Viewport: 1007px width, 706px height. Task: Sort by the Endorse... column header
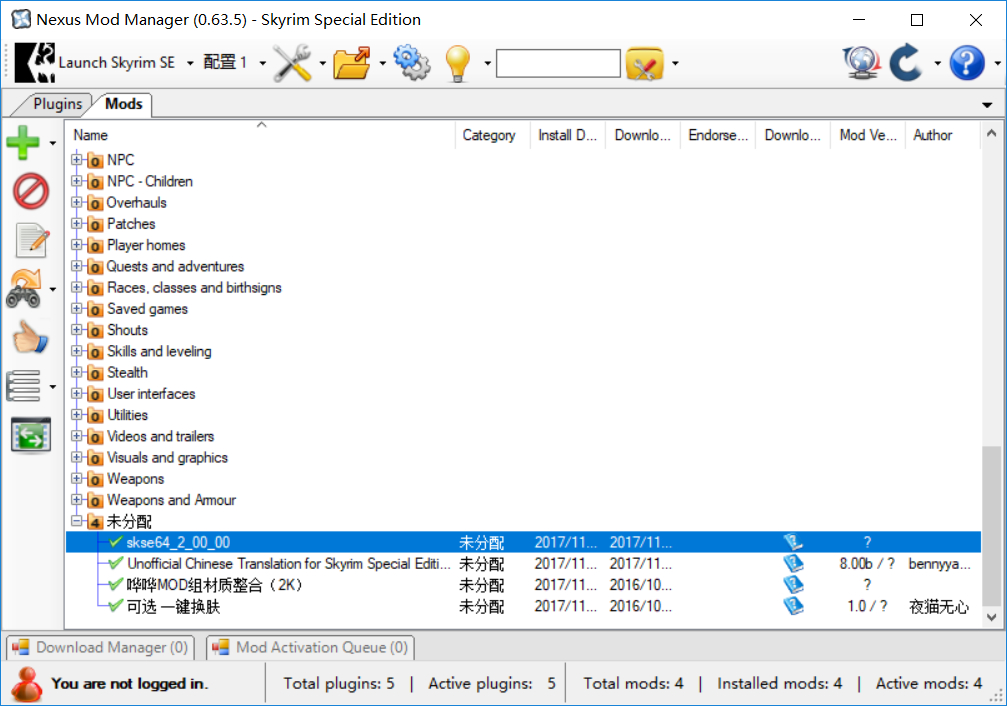718,135
